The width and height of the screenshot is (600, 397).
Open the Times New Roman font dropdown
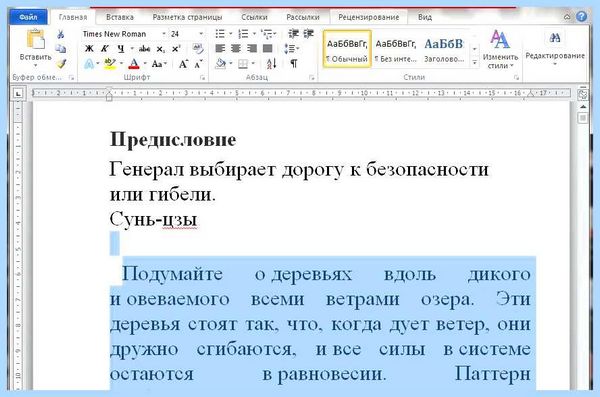(164, 34)
